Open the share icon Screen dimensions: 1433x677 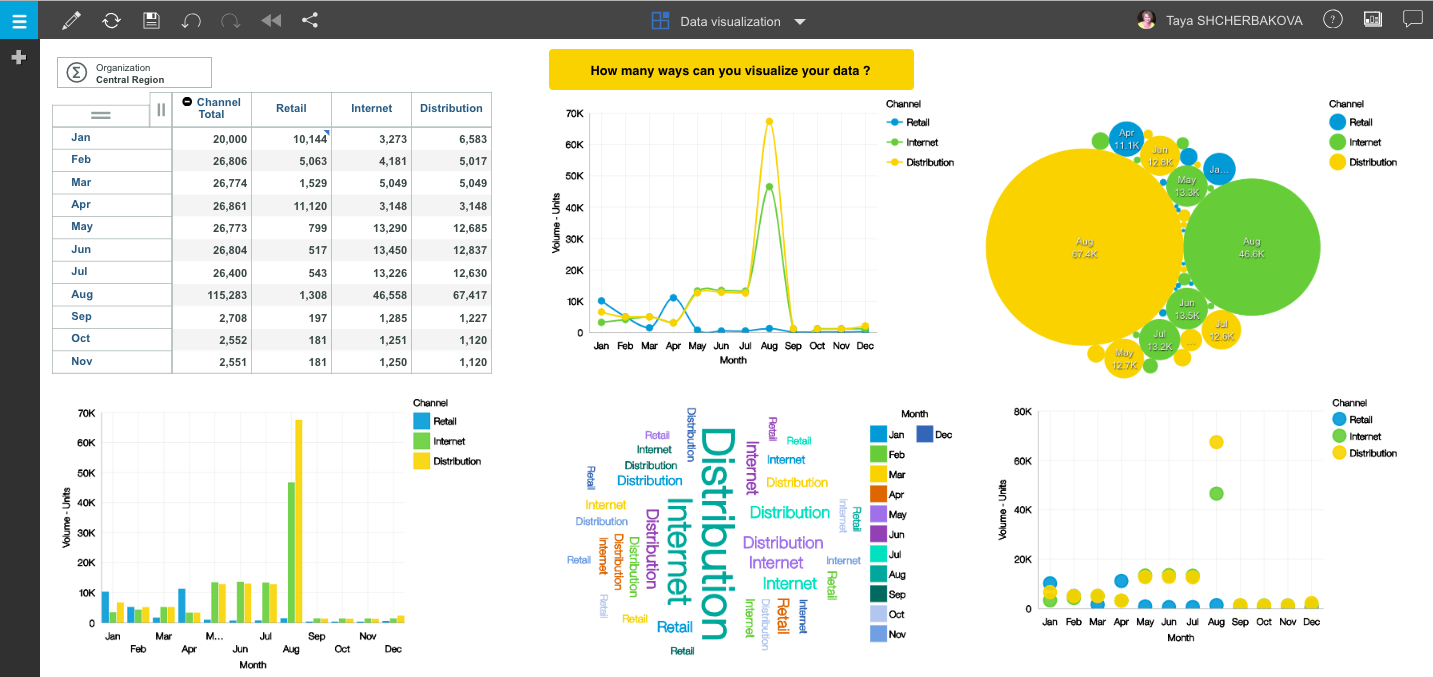click(x=310, y=20)
